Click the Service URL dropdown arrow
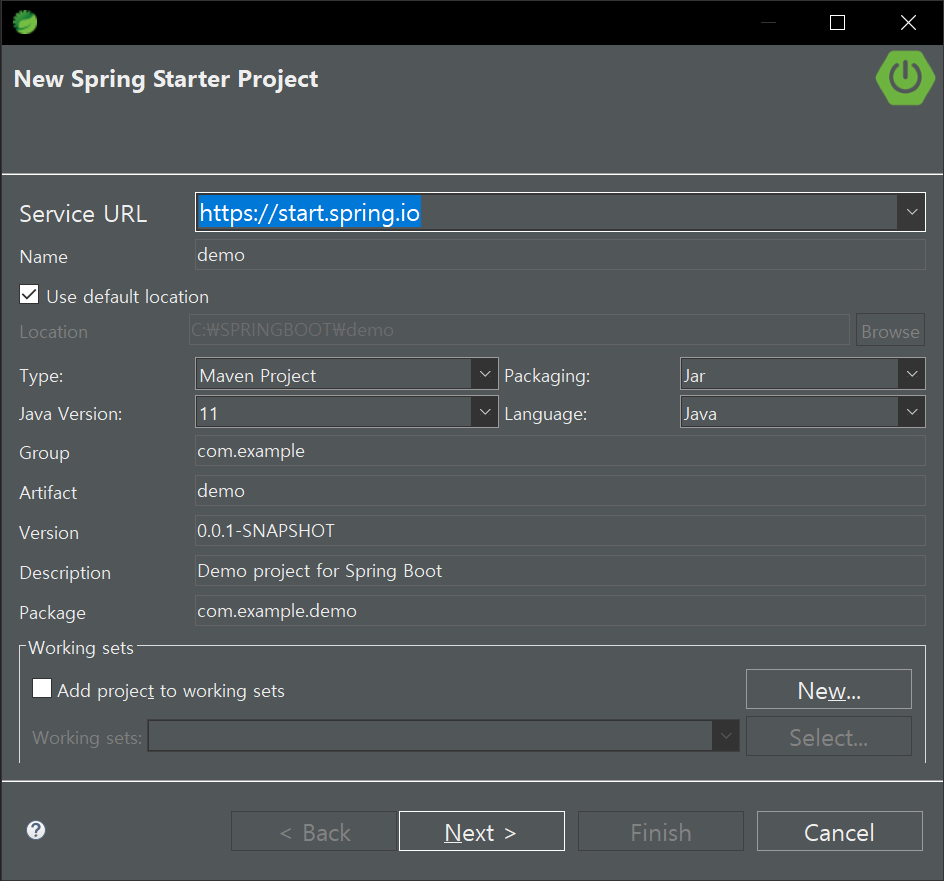 [911, 212]
